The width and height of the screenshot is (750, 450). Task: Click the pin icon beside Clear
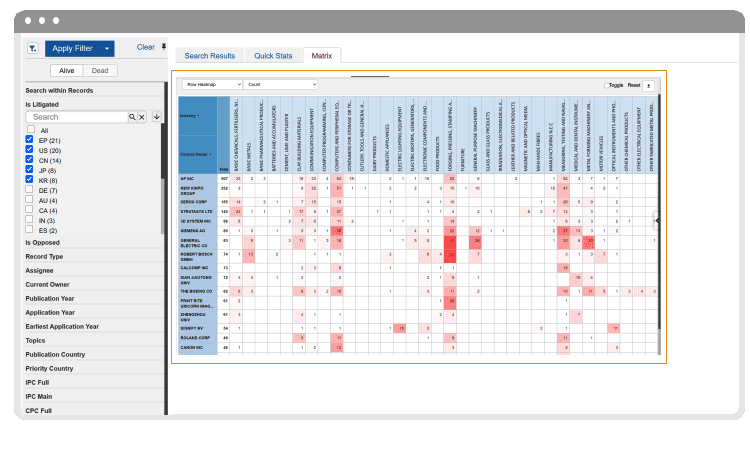[x=164, y=47]
